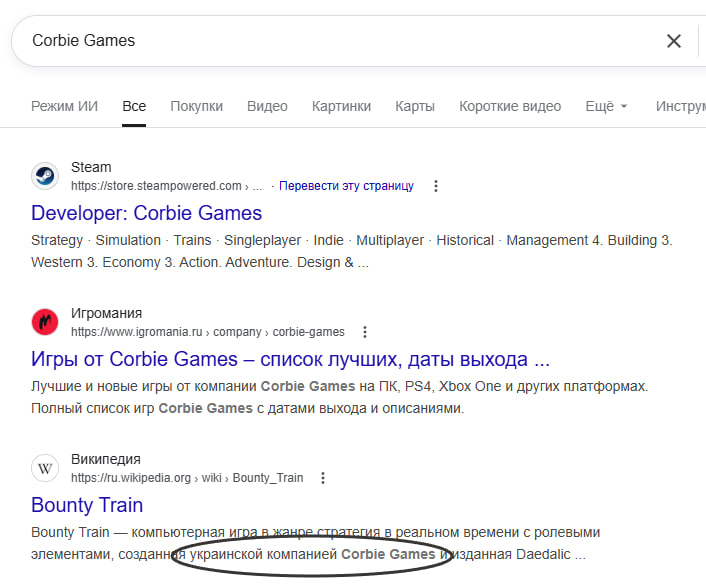This screenshot has width=706, height=587.
Task: Click Перевести эту страницу link
Action: pyautogui.click(x=346, y=186)
